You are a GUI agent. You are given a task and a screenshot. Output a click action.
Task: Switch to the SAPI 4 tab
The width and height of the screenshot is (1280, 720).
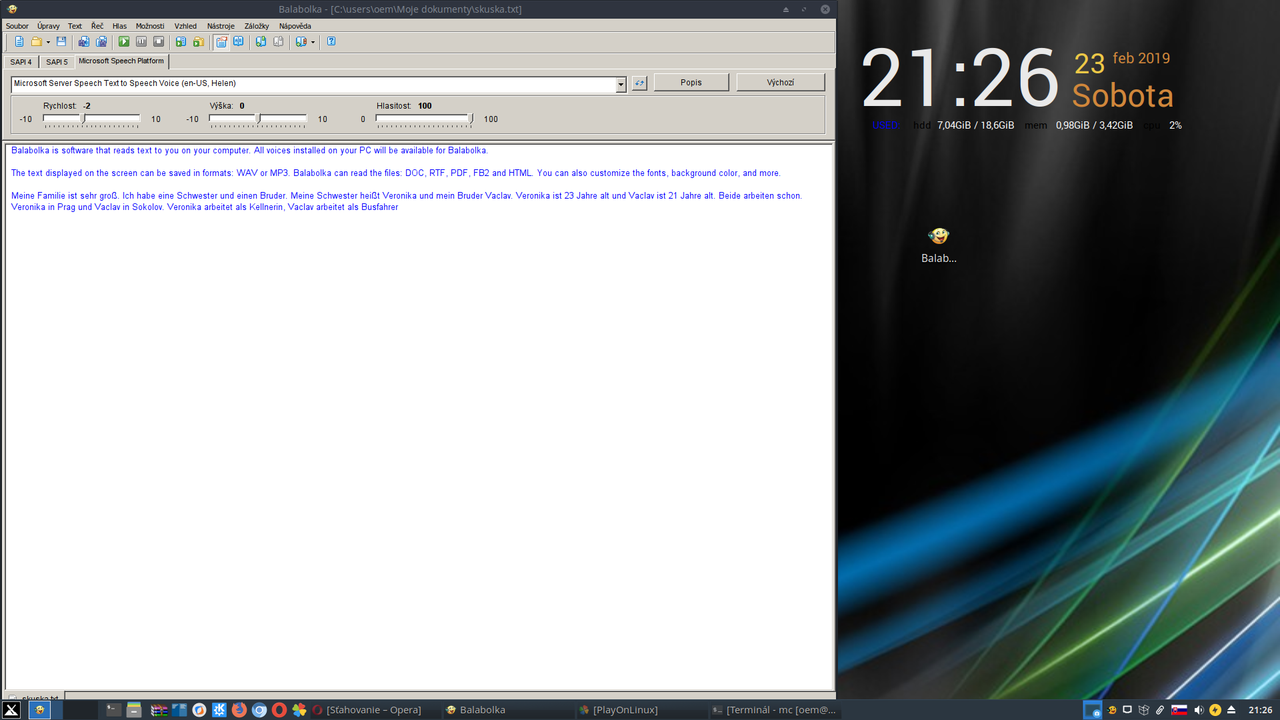coord(21,62)
